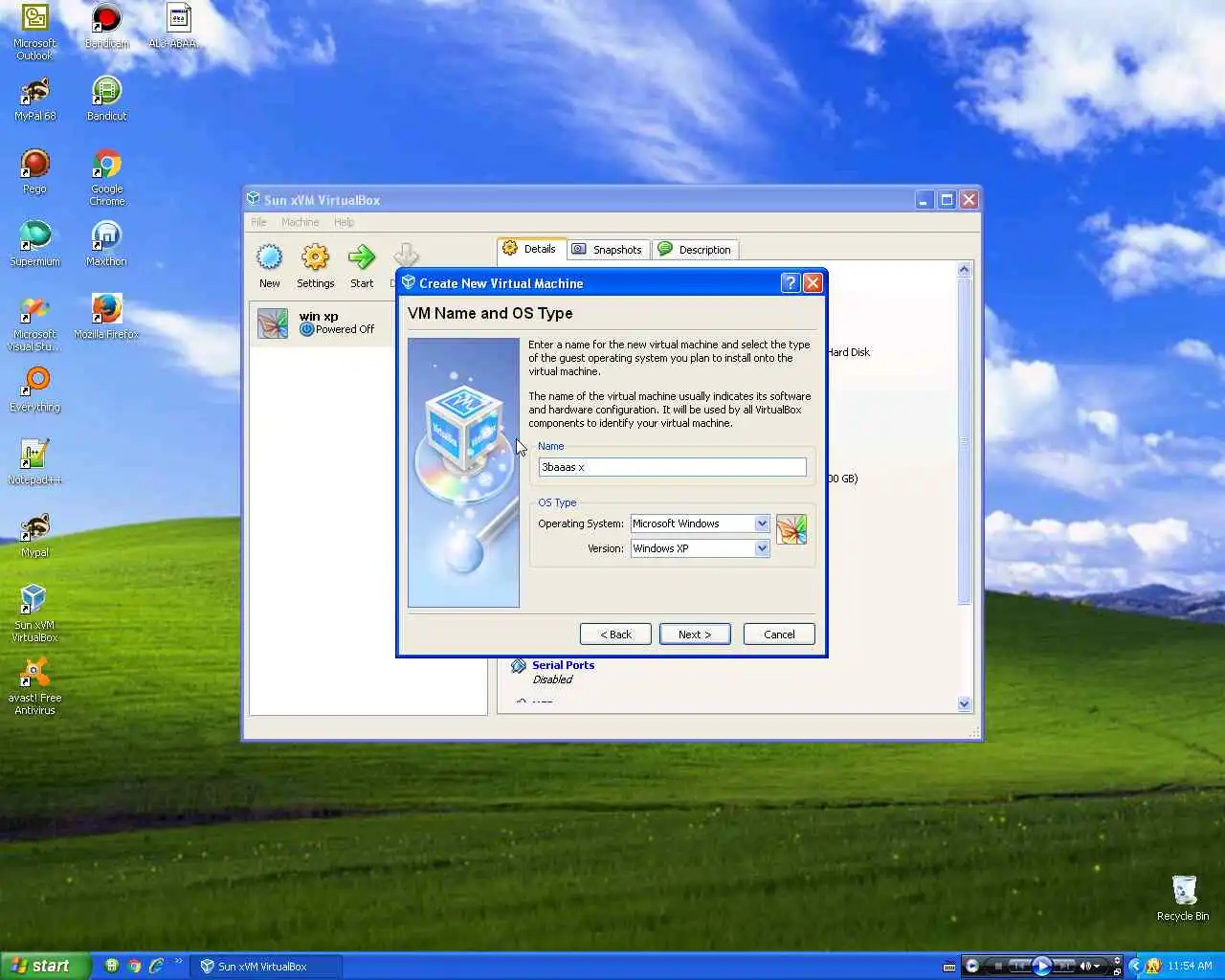Screen dimensions: 1225x980
Task: Open the Machine menu
Action: 300,222
